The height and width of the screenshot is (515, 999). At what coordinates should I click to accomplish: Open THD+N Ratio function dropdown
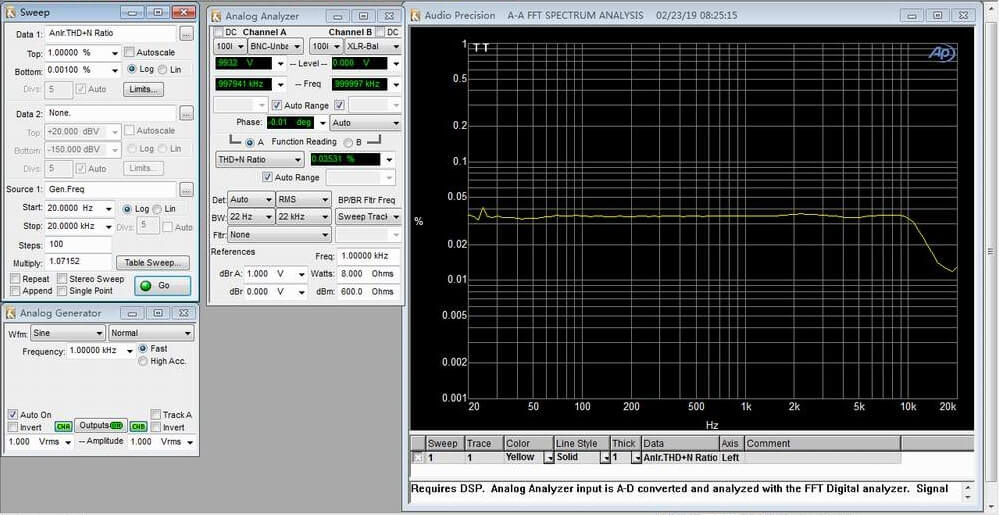point(260,159)
